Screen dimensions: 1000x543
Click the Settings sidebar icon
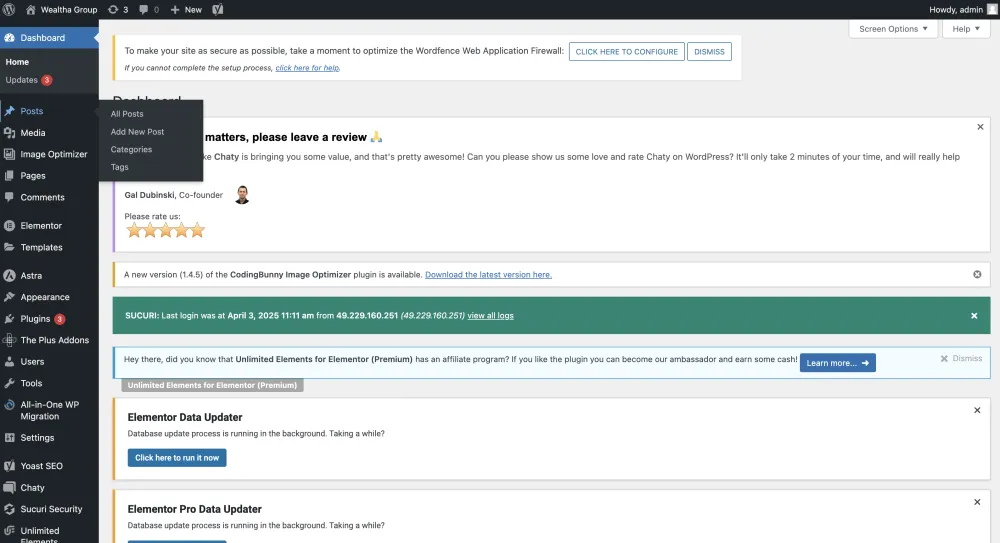coord(10,438)
